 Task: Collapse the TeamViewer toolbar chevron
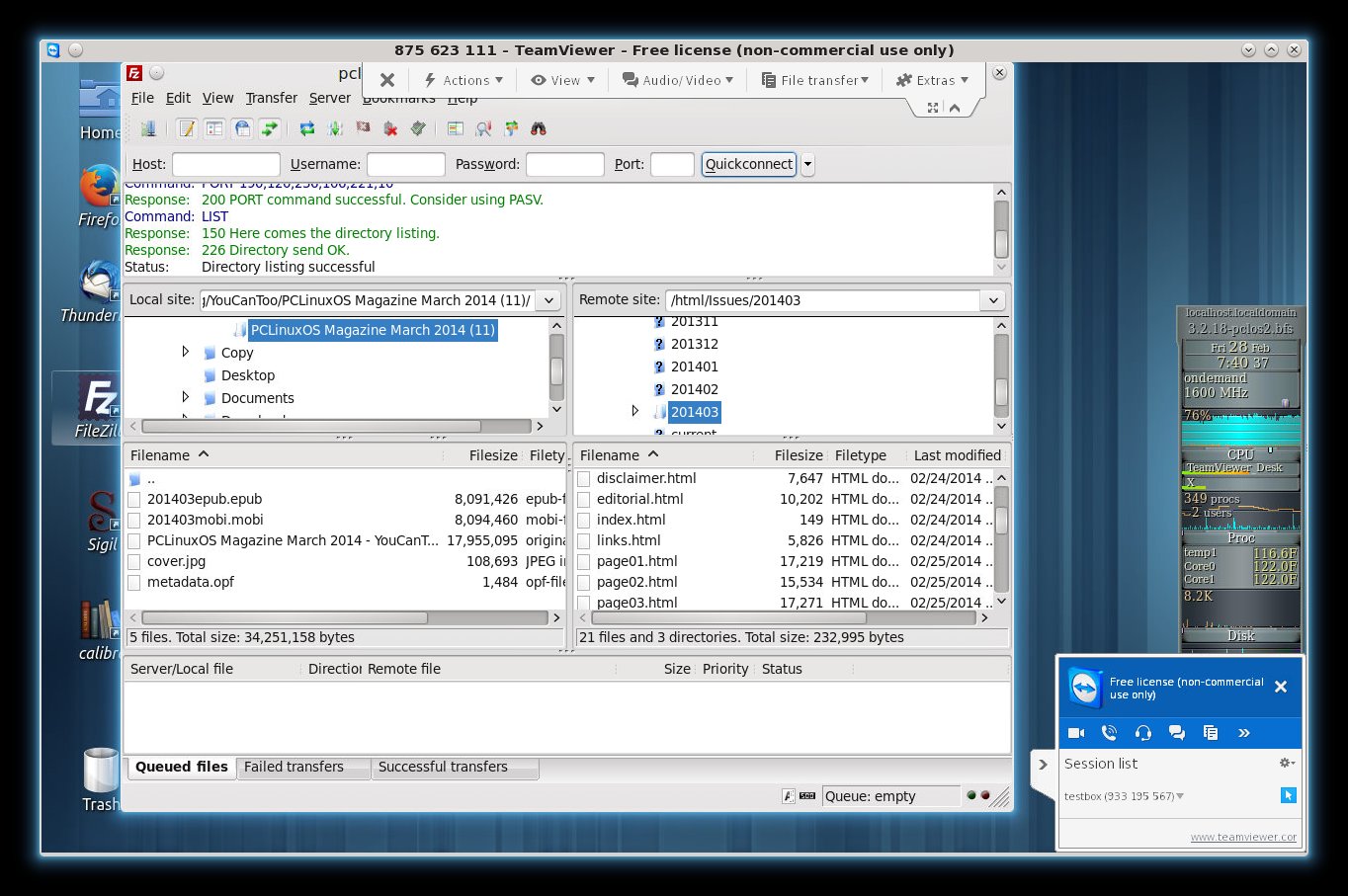click(955, 108)
